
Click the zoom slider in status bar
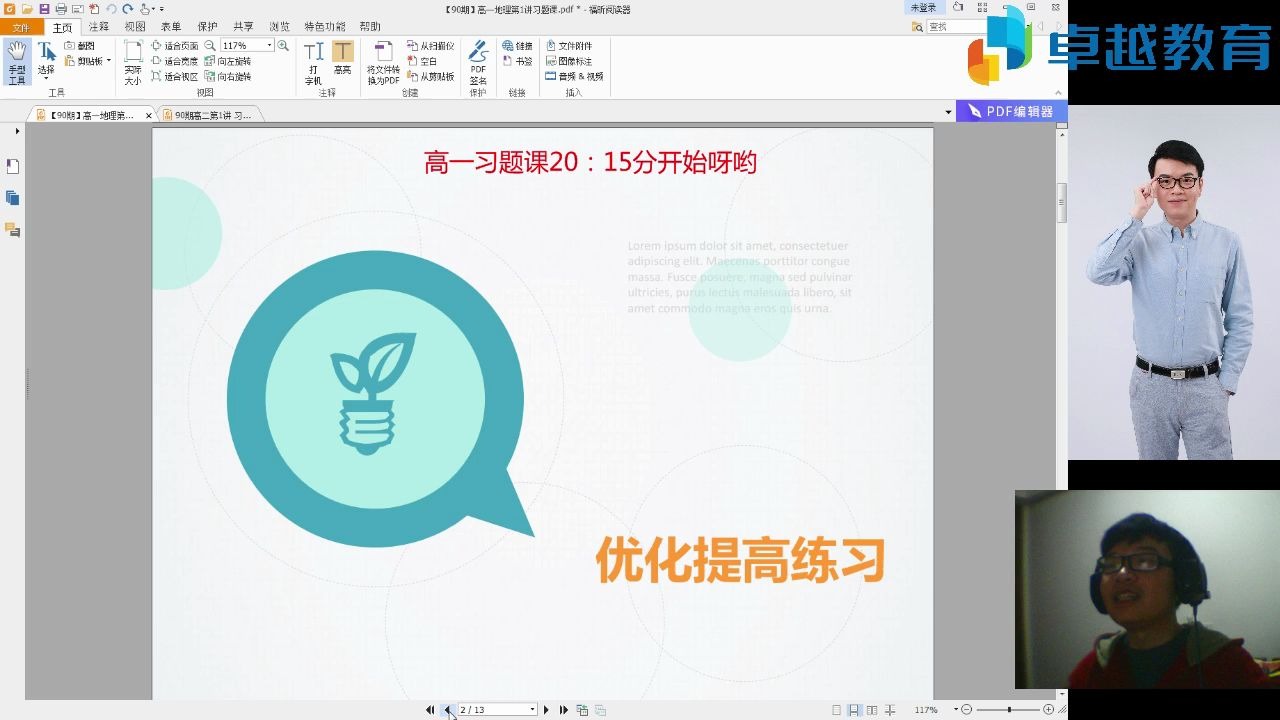point(1007,710)
